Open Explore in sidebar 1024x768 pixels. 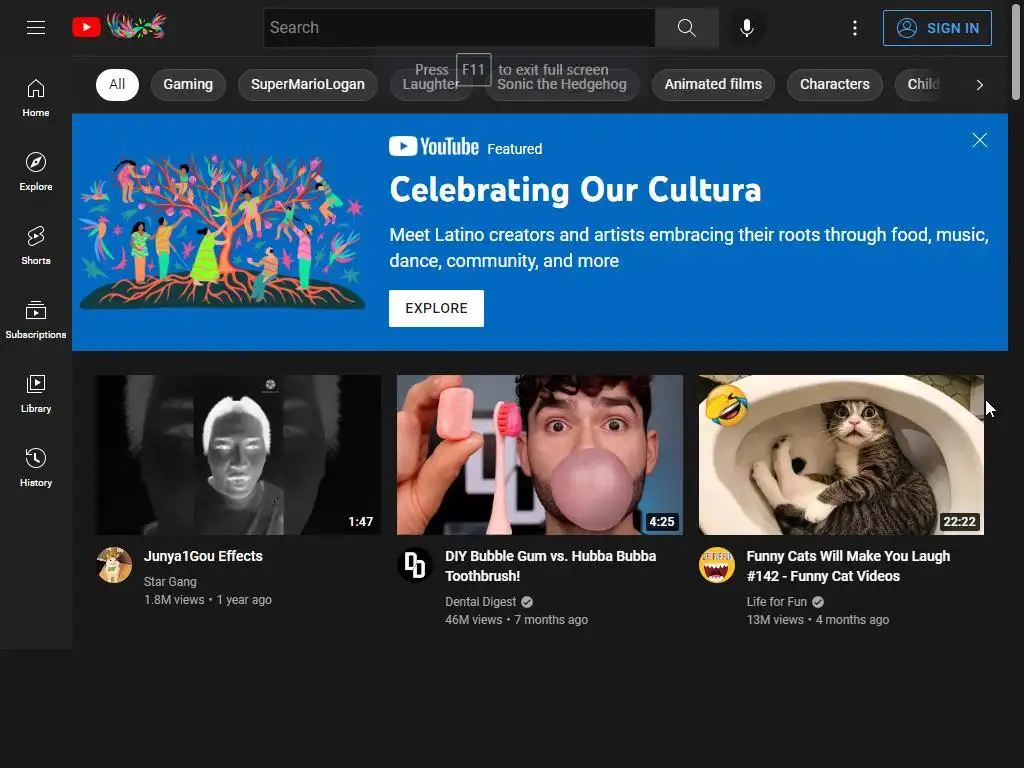coord(36,172)
